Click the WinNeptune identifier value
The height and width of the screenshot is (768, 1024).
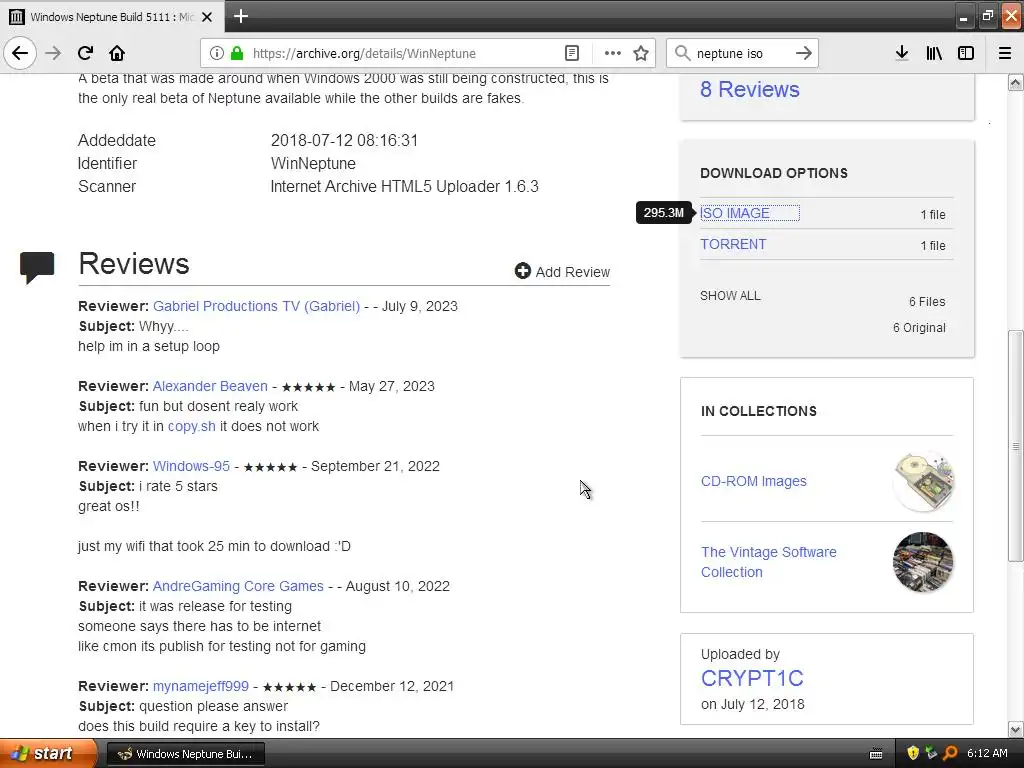[313, 163]
